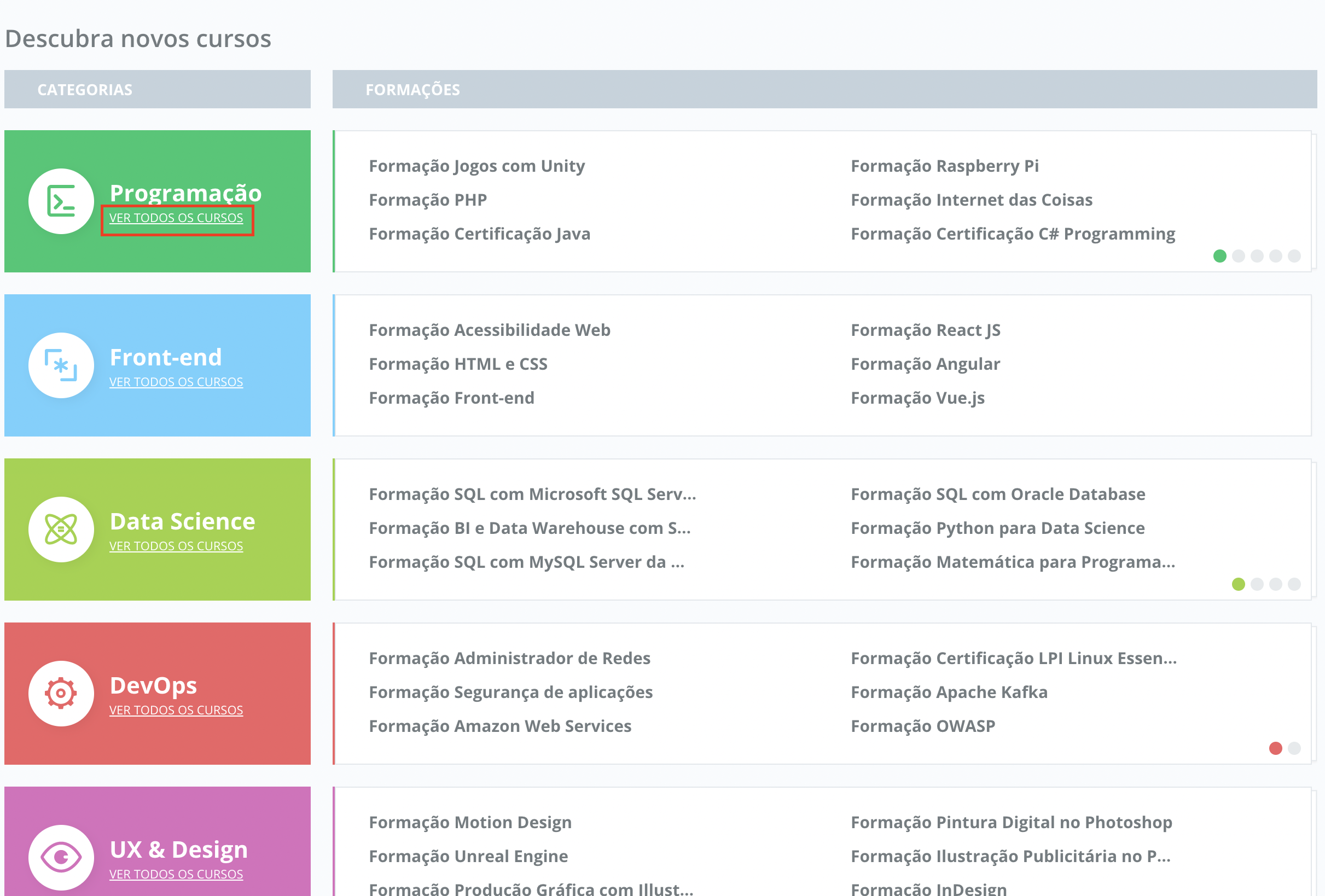Open Formação PHP
1325x896 pixels.
click(428, 200)
